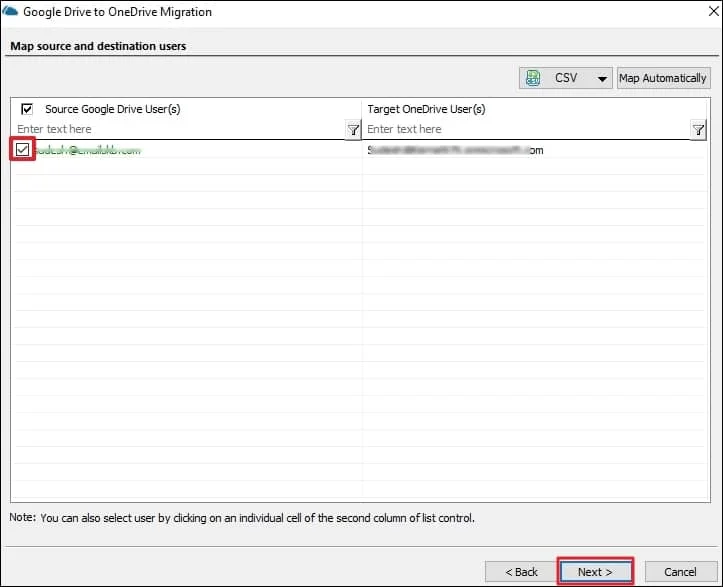Uncheck the source user row checkbox
This screenshot has width=723, height=587.
[x=22, y=149]
